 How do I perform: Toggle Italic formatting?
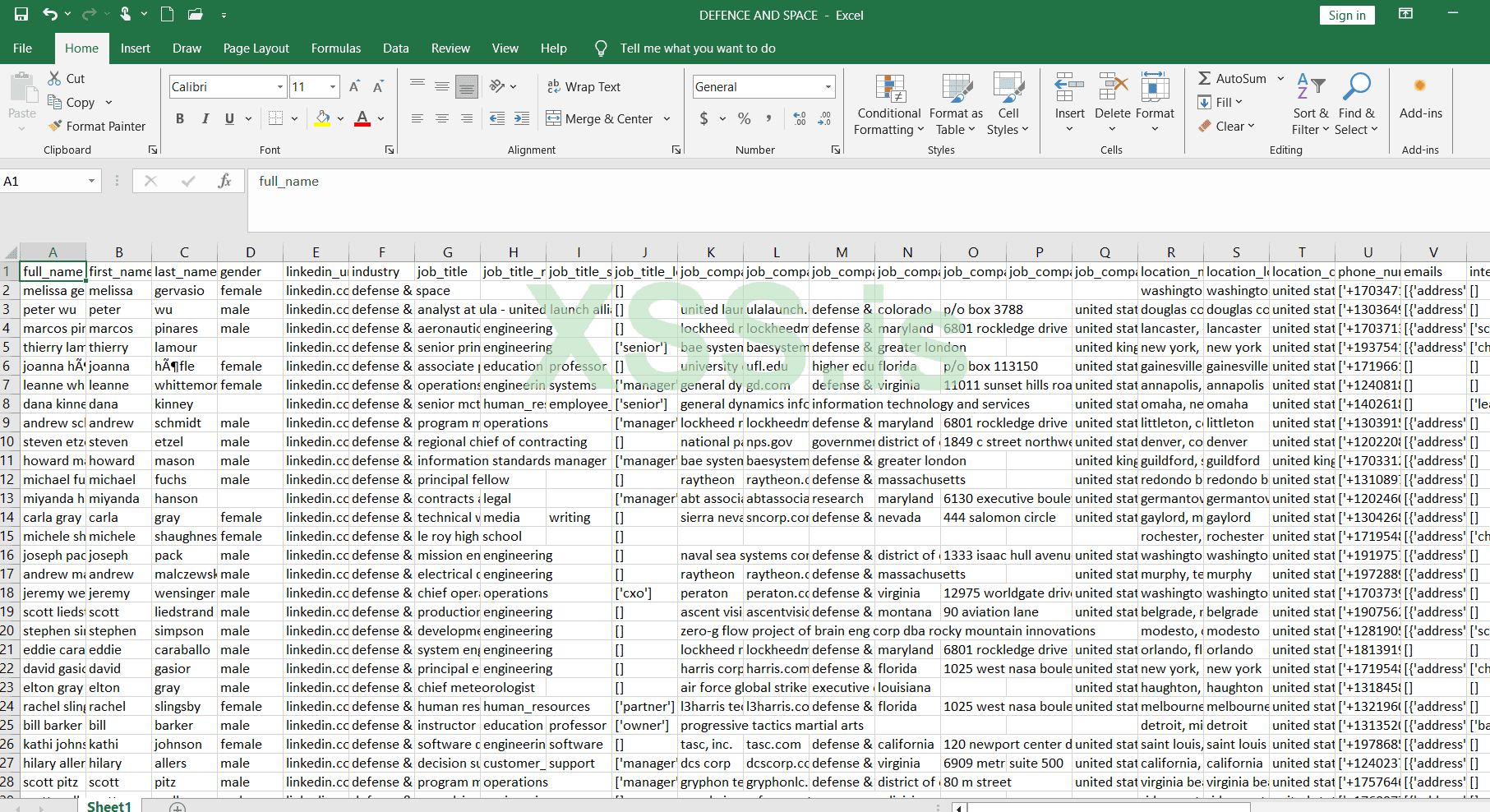(205, 118)
